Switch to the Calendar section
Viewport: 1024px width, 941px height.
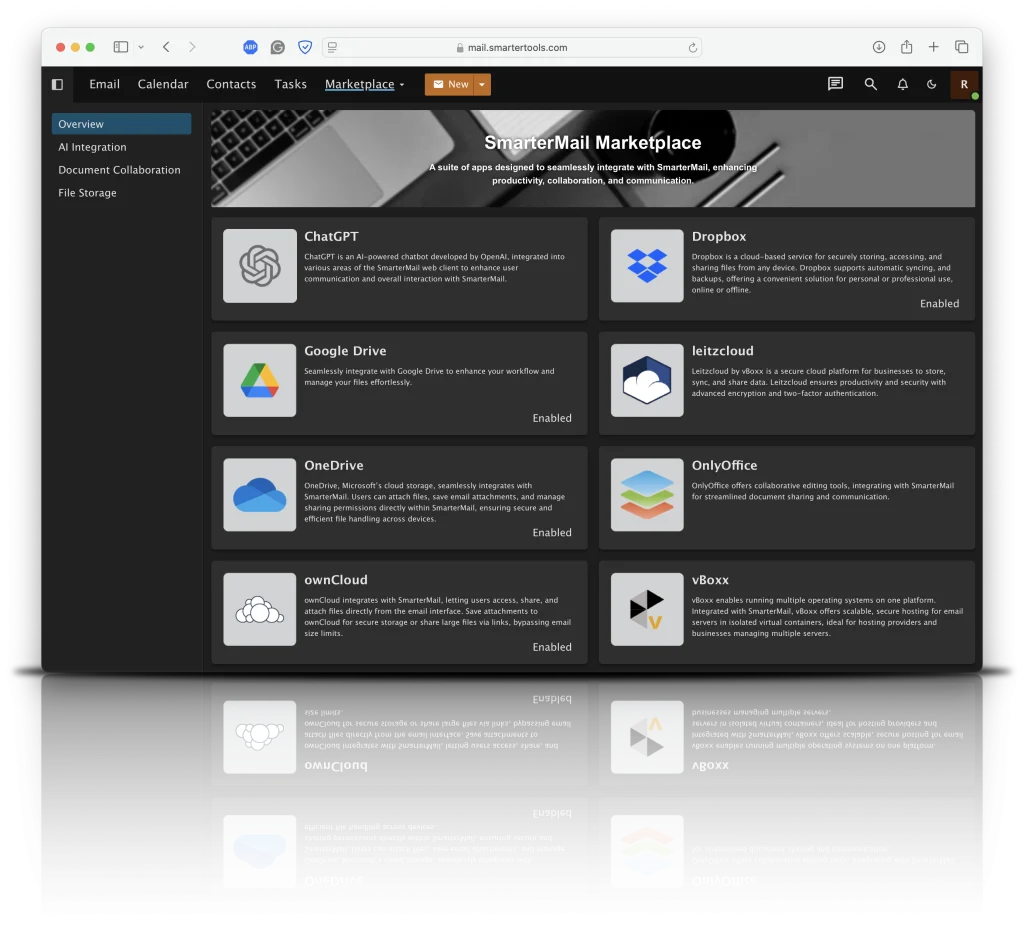pyautogui.click(x=163, y=84)
